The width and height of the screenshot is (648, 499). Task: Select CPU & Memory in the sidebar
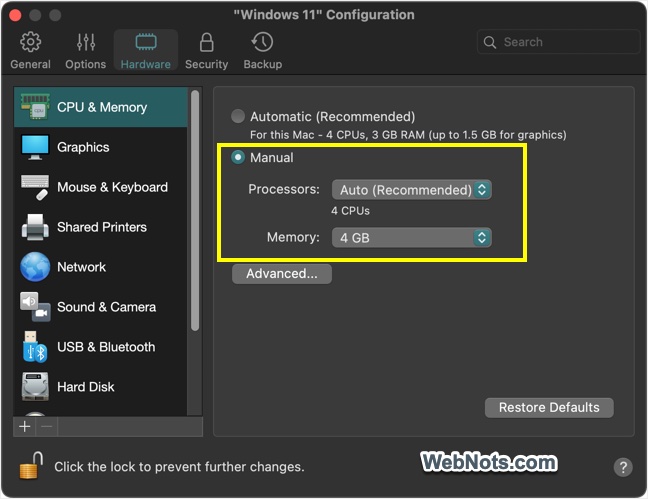tap(100, 107)
